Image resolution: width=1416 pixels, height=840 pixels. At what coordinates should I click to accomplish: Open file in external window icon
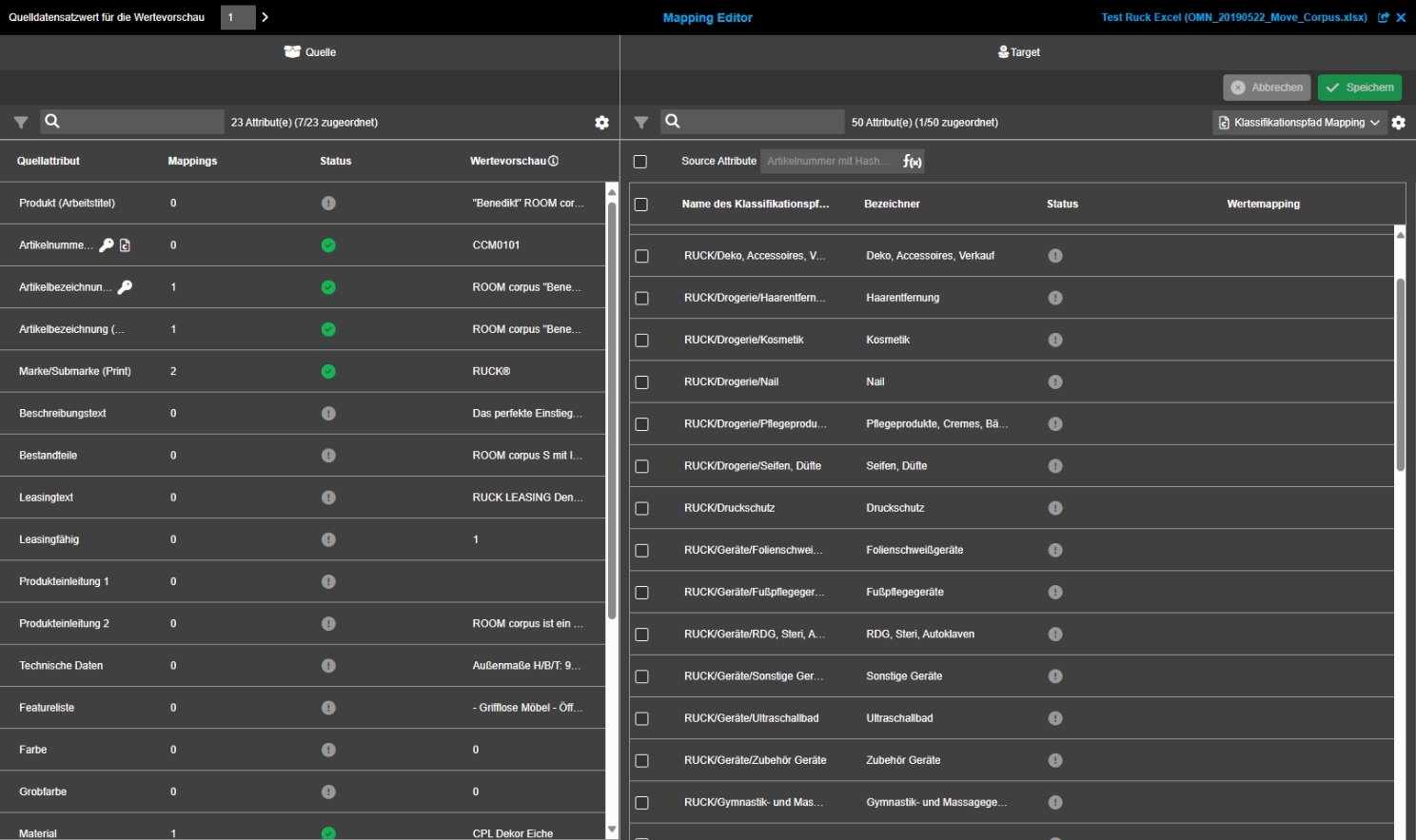tap(1384, 17)
